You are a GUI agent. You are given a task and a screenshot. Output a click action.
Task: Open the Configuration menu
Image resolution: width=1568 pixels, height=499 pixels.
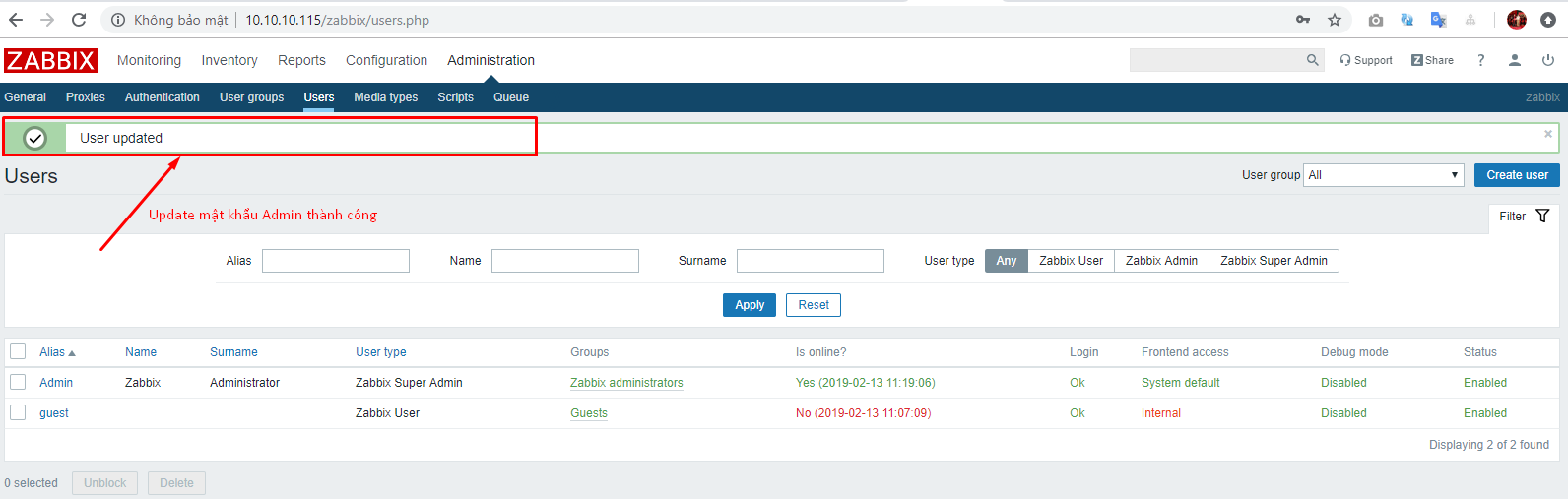coord(386,60)
